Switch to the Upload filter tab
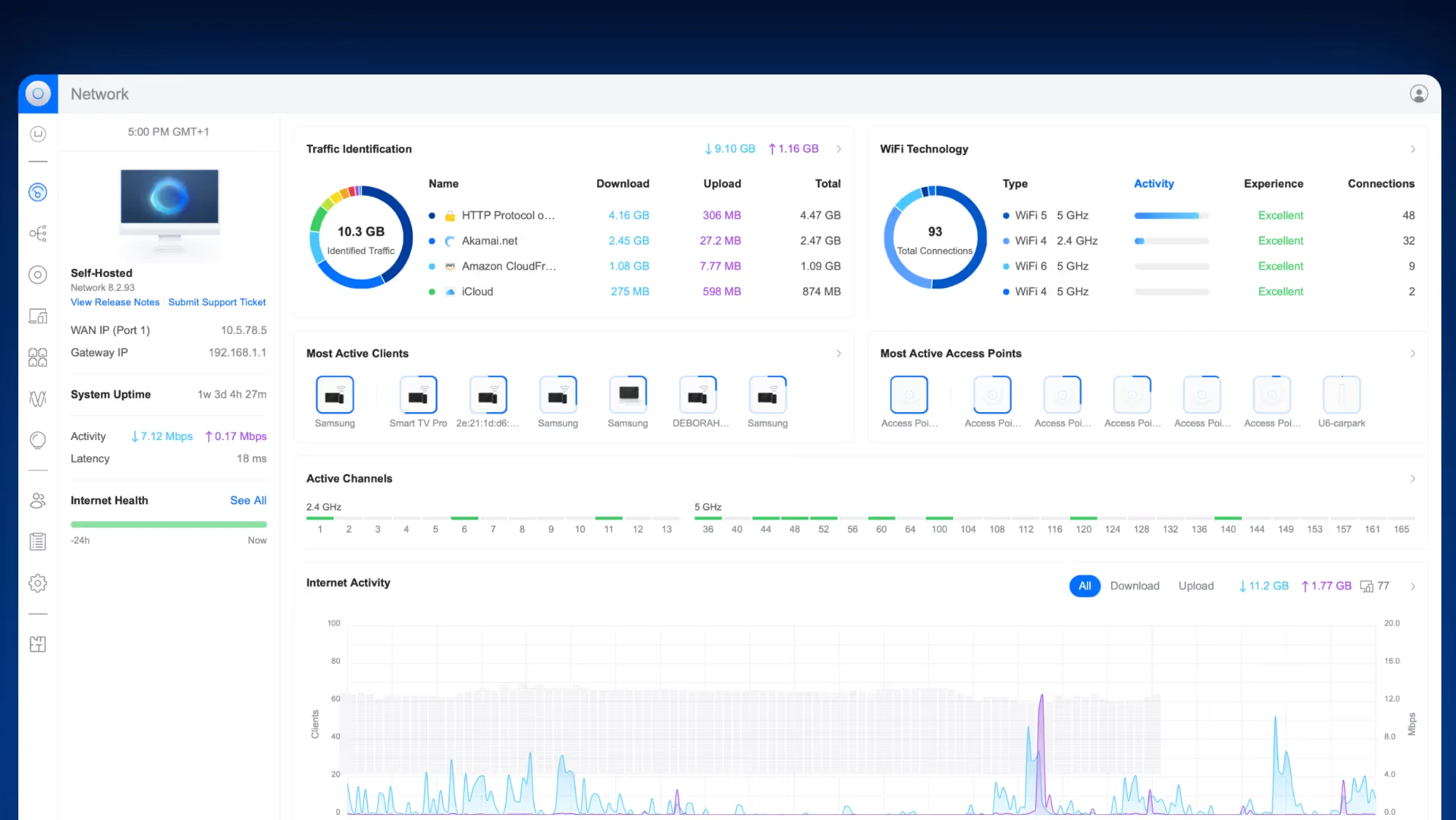The height and width of the screenshot is (820, 1456). point(1196,586)
